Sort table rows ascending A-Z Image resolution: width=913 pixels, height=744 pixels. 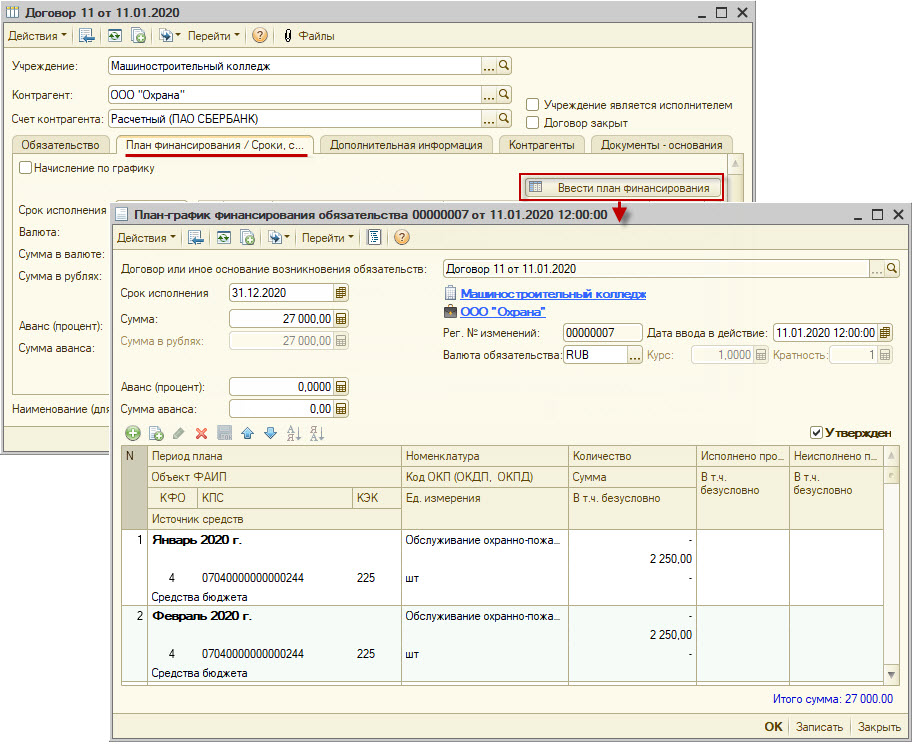pos(293,433)
